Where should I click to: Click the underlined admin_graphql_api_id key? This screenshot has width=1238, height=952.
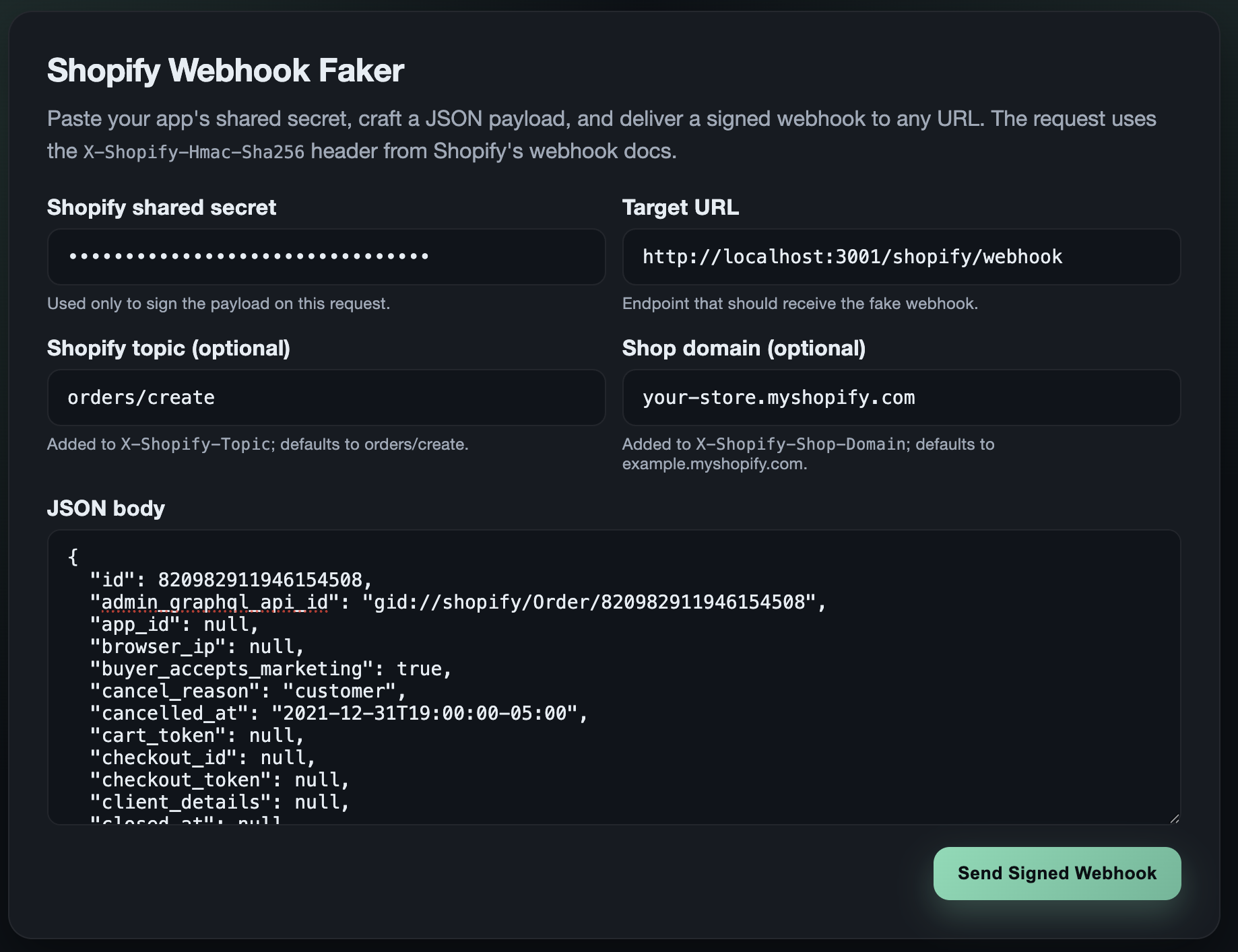[214, 602]
